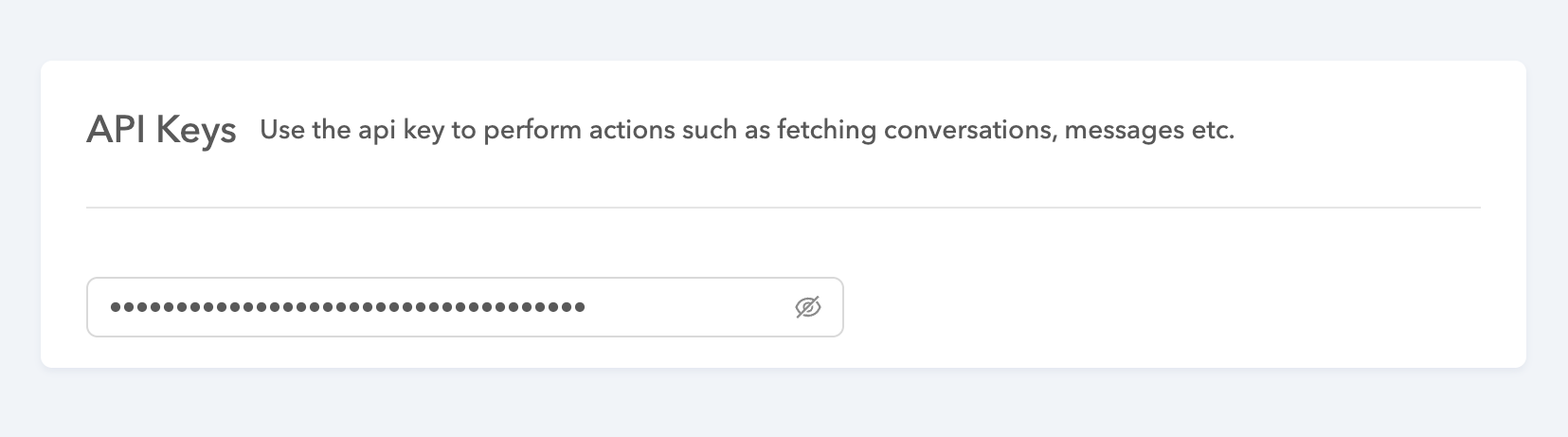Click gray page background above the card

(783, 28)
